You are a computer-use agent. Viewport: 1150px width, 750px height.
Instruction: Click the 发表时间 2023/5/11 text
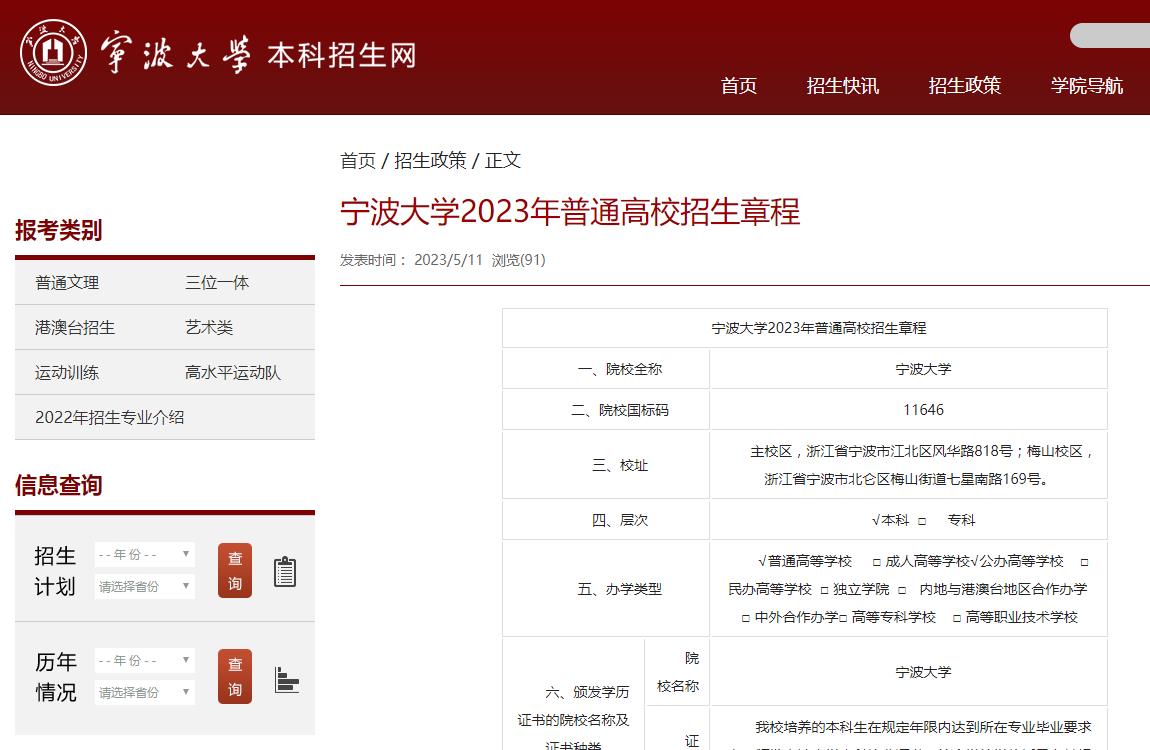click(411, 260)
